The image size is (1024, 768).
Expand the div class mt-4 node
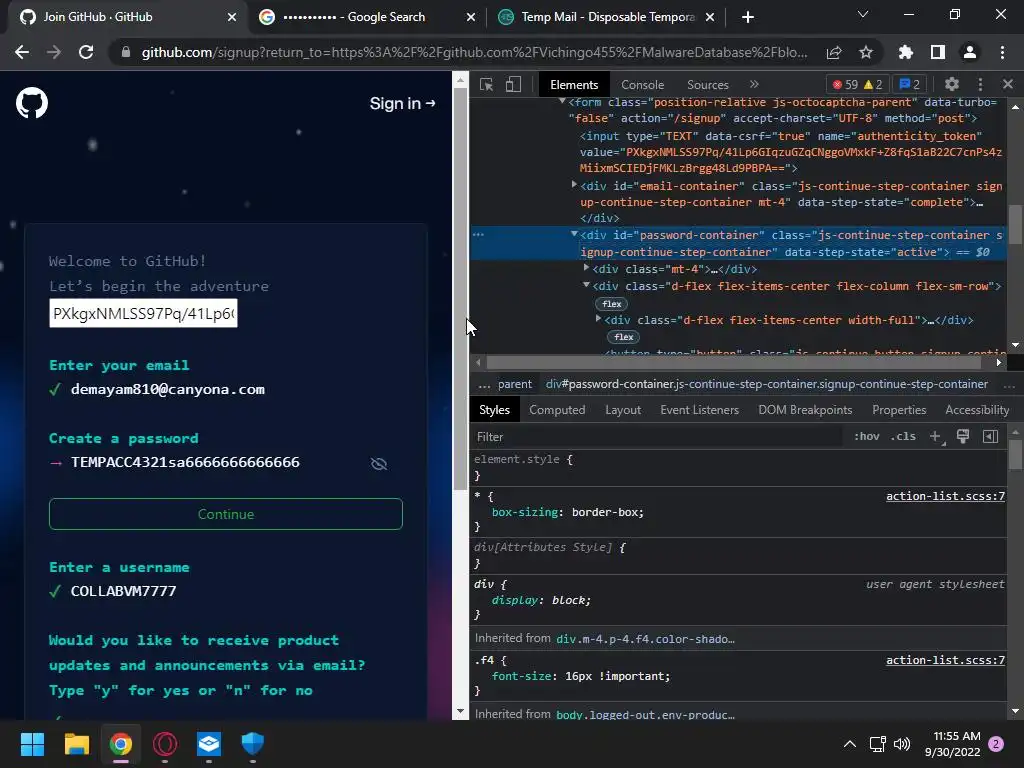click(586, 268)
